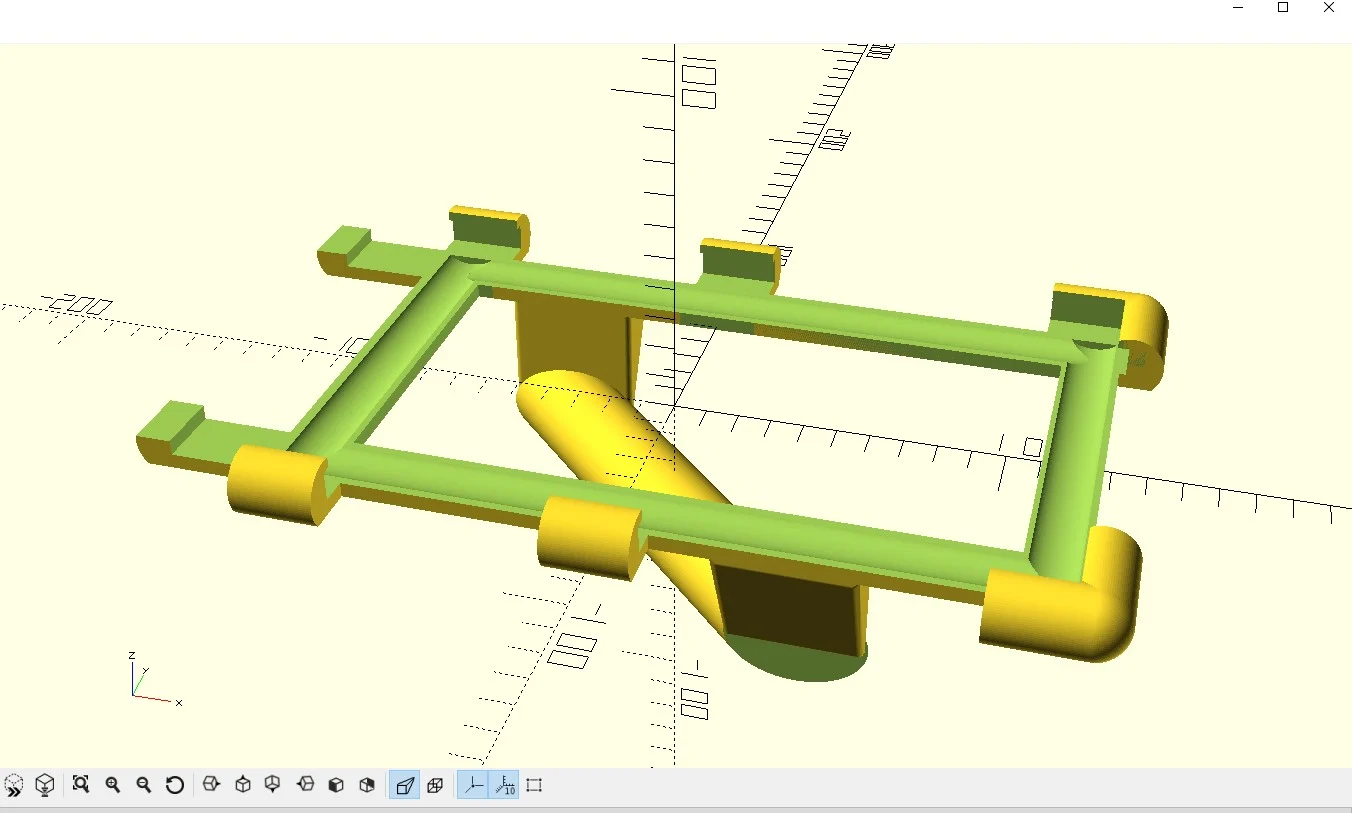This screenshot has width=1352, height=813.
Task: Switch to the Right side view
Action: 211,785
